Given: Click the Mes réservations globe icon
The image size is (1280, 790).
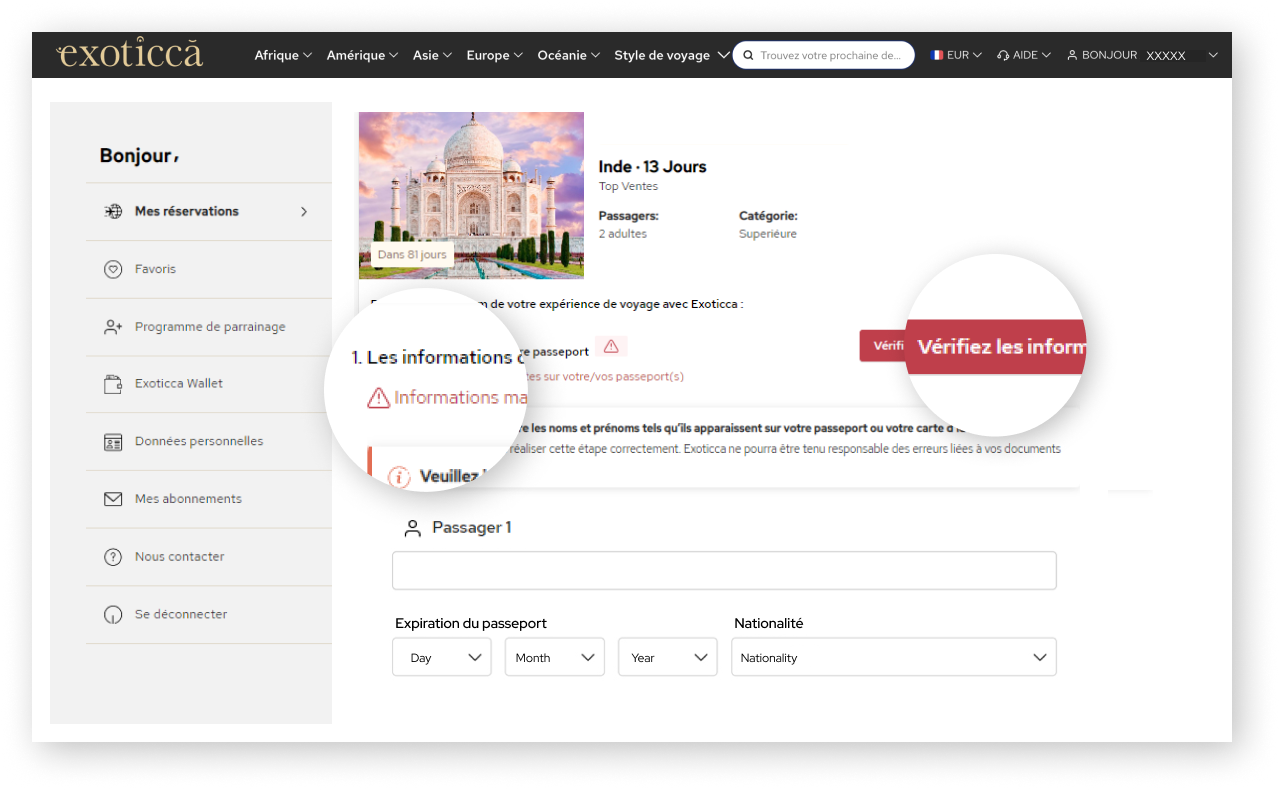Looking at the screenshot, I should pos(113,211).
